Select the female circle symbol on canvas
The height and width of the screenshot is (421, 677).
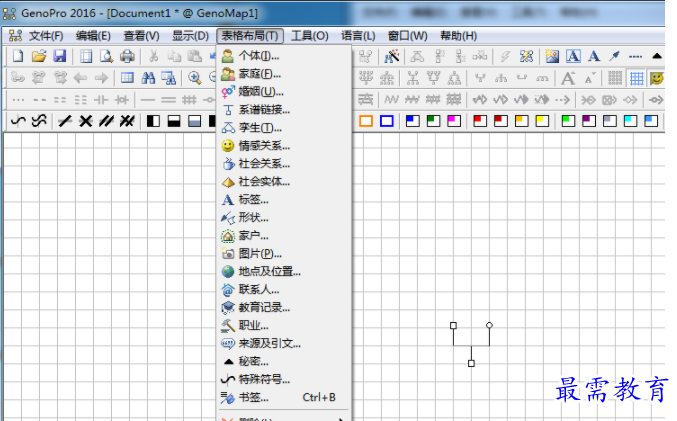coord(489,325)
